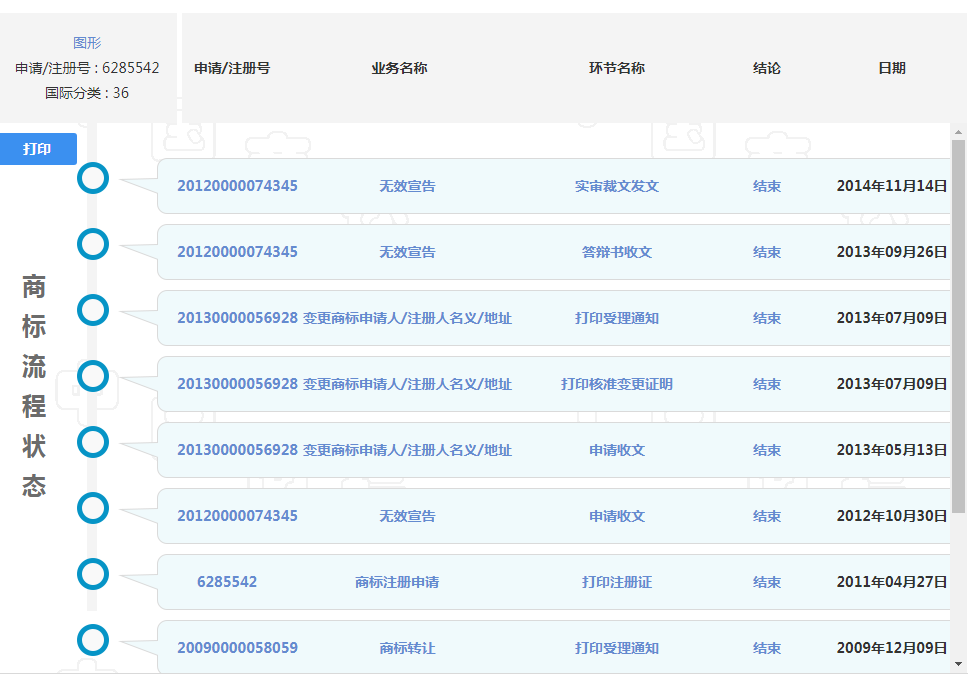Viewport: 968px width, 677px height.
Task: Open application number 20090000058059
Action: tap(236, 647)
